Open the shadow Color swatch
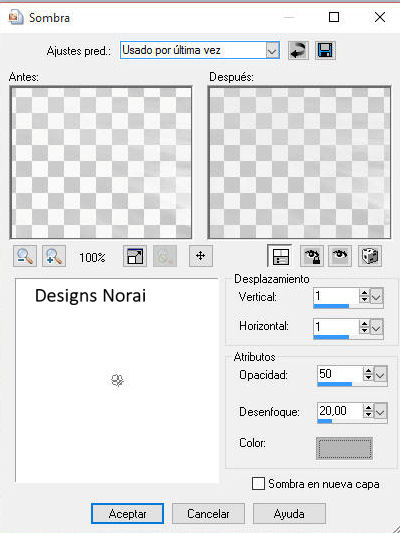Image resolution: width=400 pixels, height=533 pixels. [344, 449]
